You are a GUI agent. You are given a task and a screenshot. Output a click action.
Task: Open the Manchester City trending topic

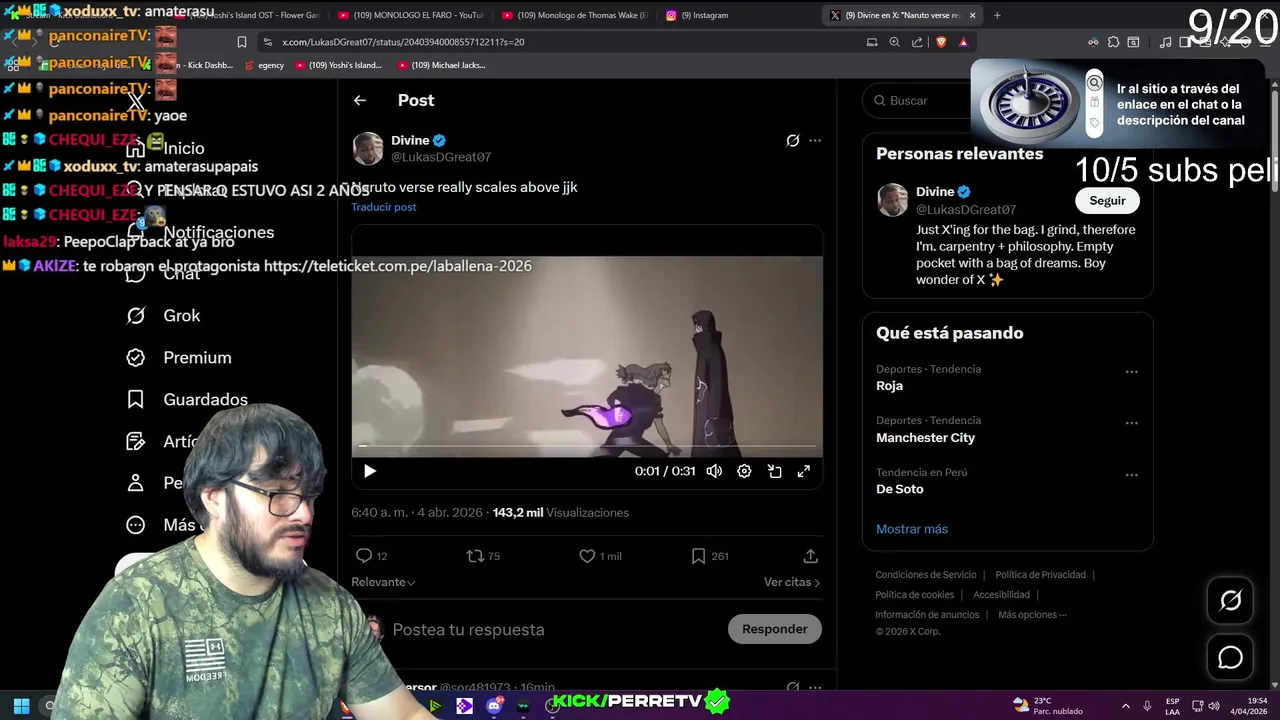[x=926, y=438]
